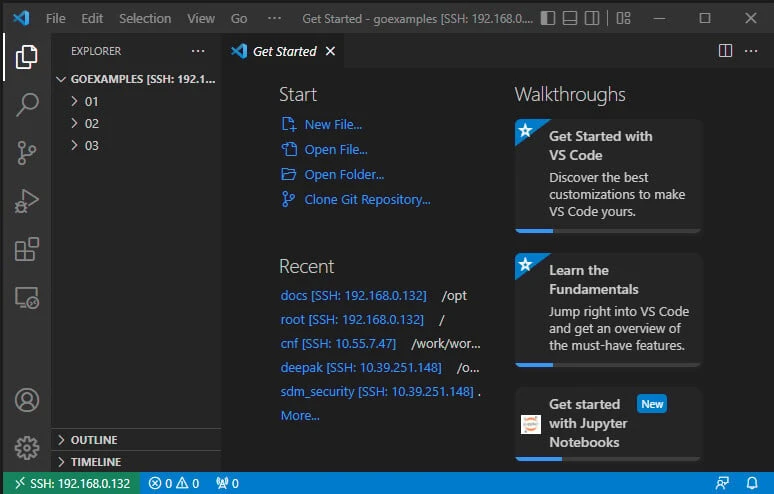
Task: Open the Remote Explorer view
Action: (x=27, y=297)
